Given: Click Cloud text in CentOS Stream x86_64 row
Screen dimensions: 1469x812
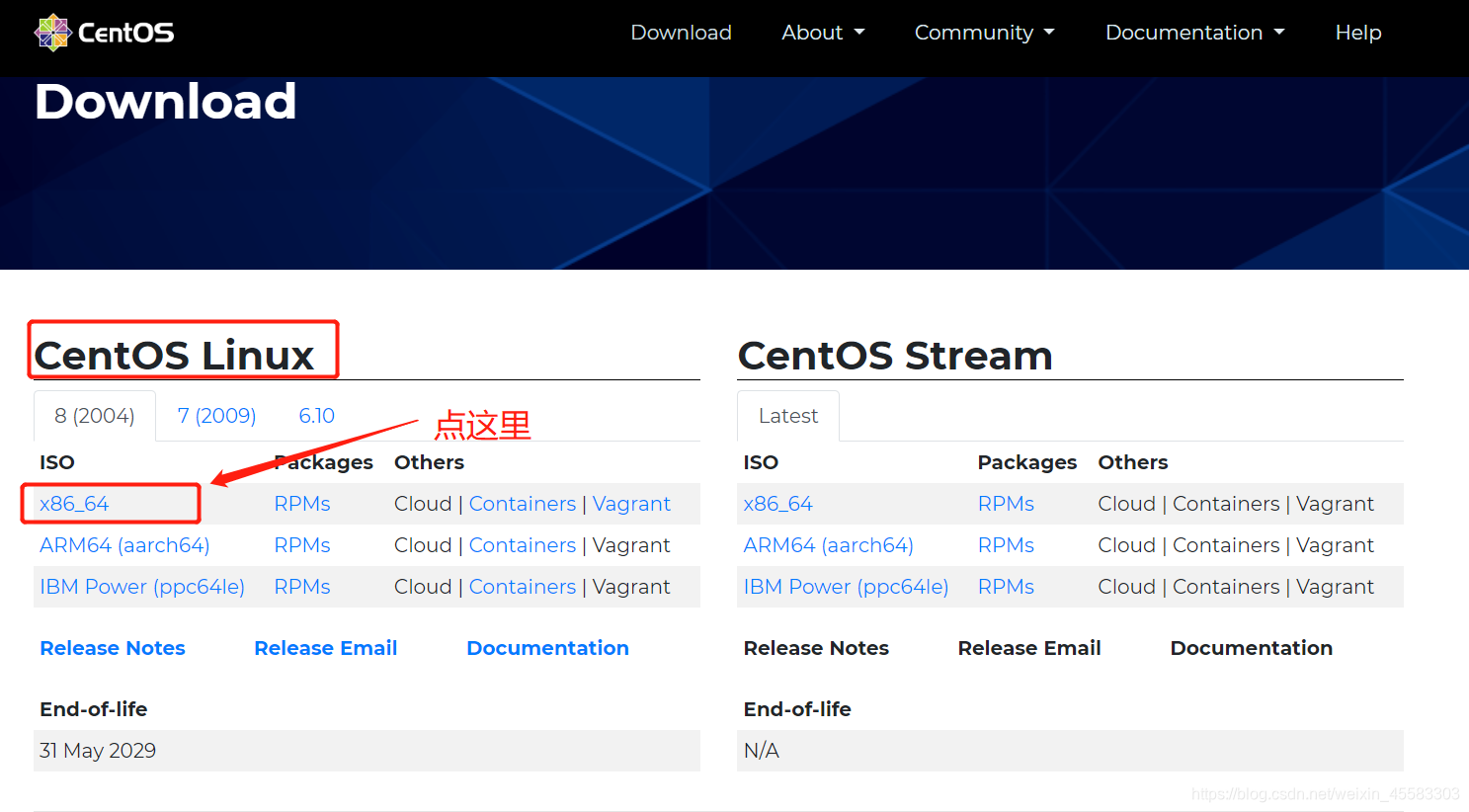Looking at the screenshot, I should pyautogui.click(x=1127, y=504).
